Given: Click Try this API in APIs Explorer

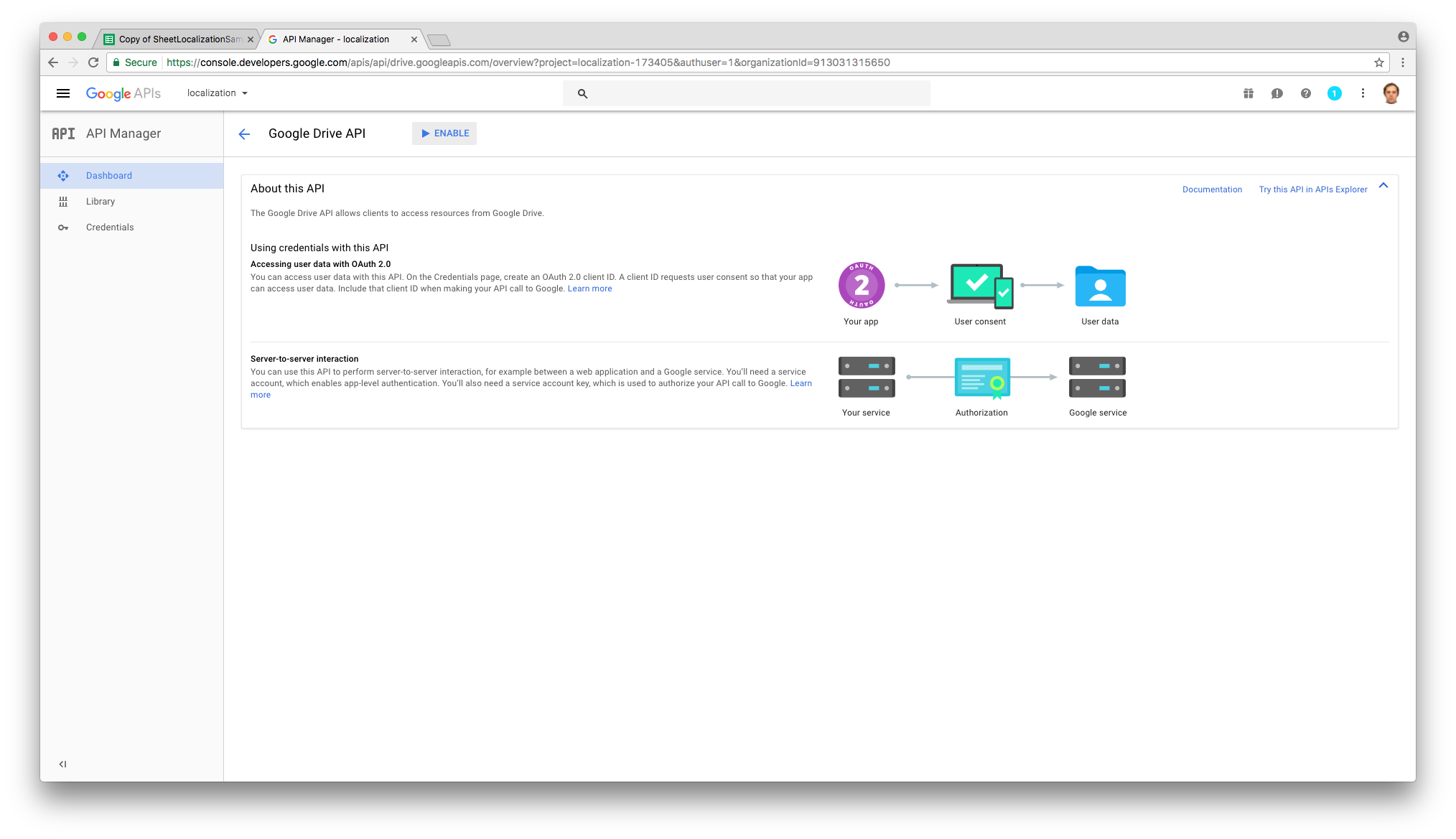Looking at the screenshot, I should click(1312, 189).
